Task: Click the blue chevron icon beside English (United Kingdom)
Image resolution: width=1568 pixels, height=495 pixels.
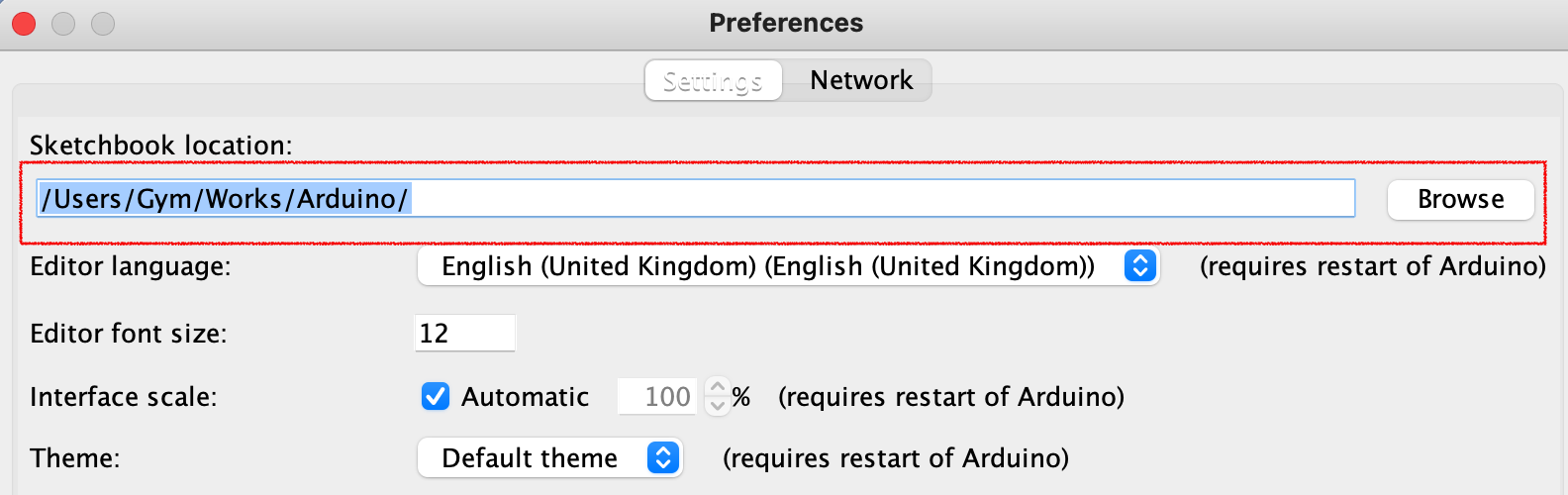Action: [x=1139, y=266]
